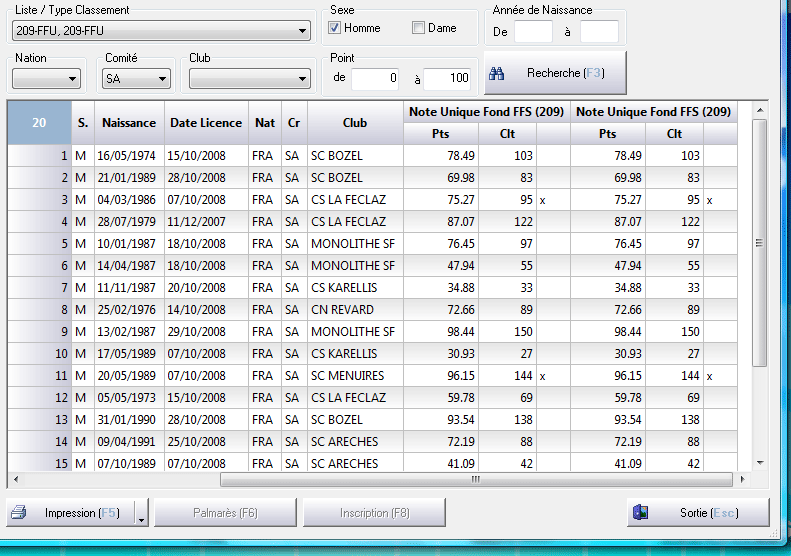Click the Point maximum field showing 100
The height and width of the screenshot is (556, 791).
click(x=447, y=78)
